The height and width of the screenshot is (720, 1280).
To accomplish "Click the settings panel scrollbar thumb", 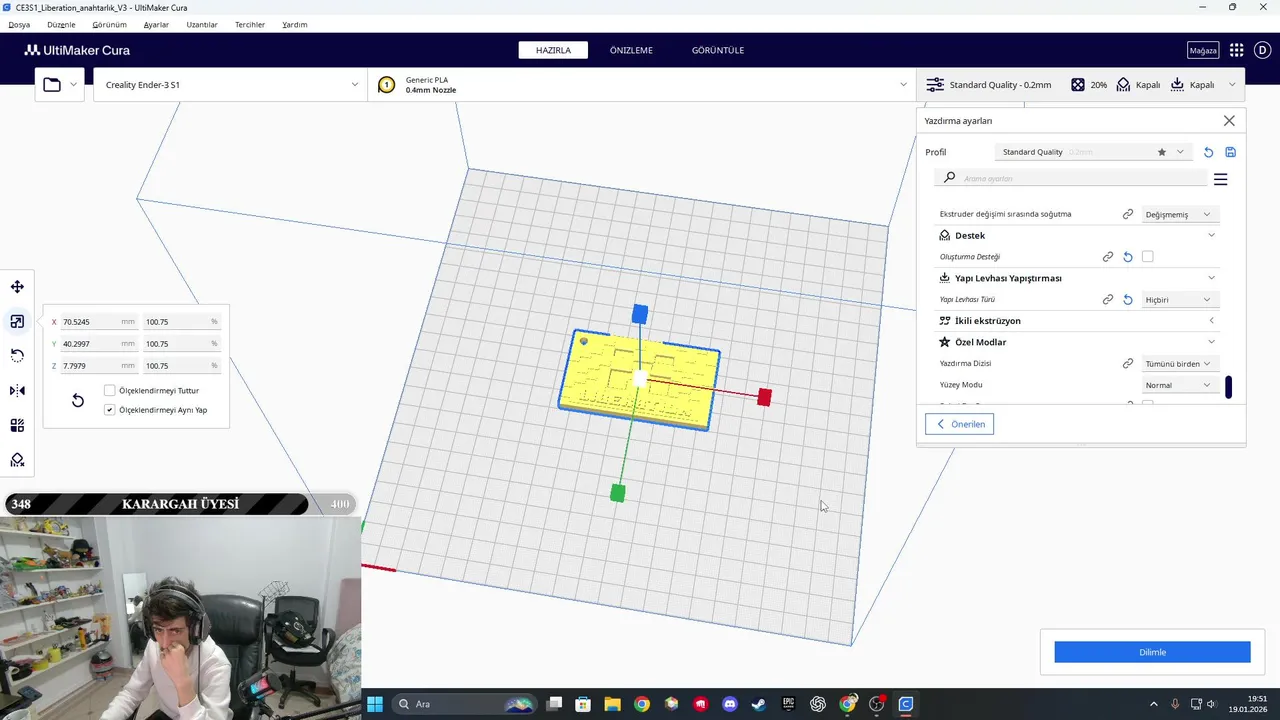I will coord(1228,387).
